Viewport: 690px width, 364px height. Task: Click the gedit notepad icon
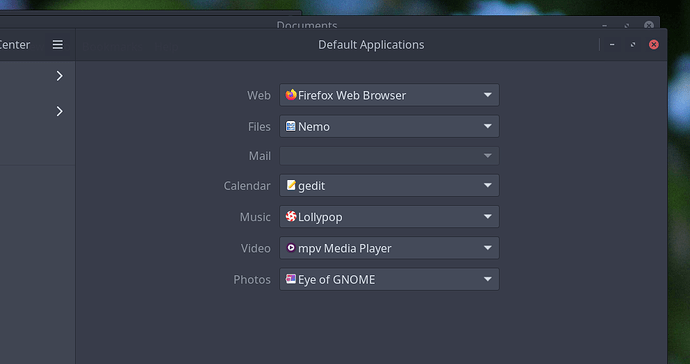291,185
